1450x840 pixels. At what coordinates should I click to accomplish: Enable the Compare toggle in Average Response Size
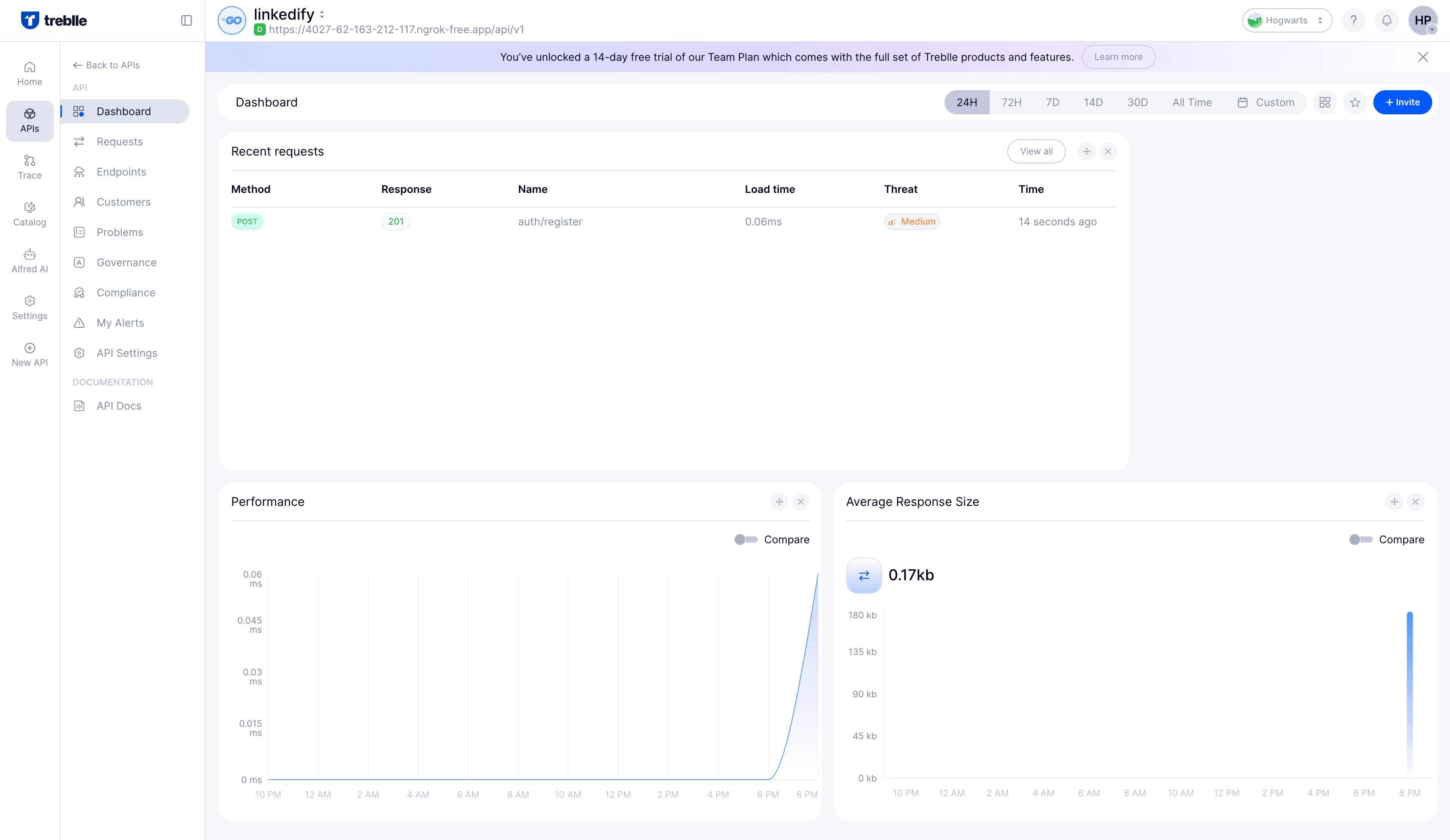(x=1361, y=539)
